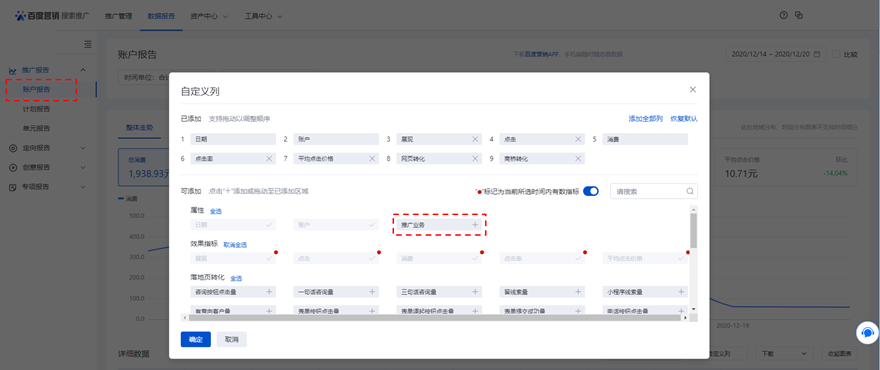Click the 恢复默认 link
The height and width of the screenshot is (370, 880).
[x=684, y=119]
